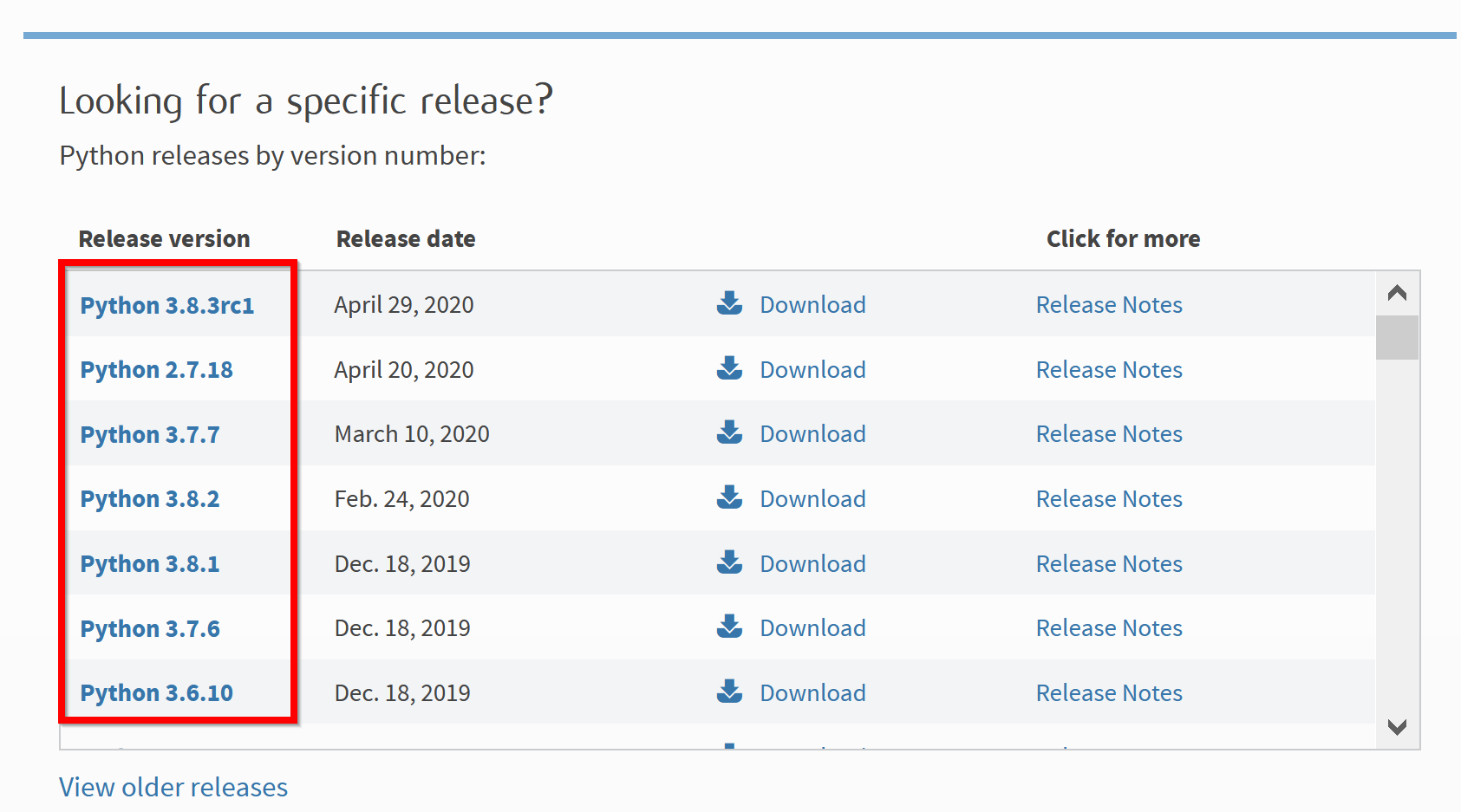The width and height of the screenshot is (1461, 812).
Task: Click download icon for Python 3.7.6
Action: click(729, 627)
